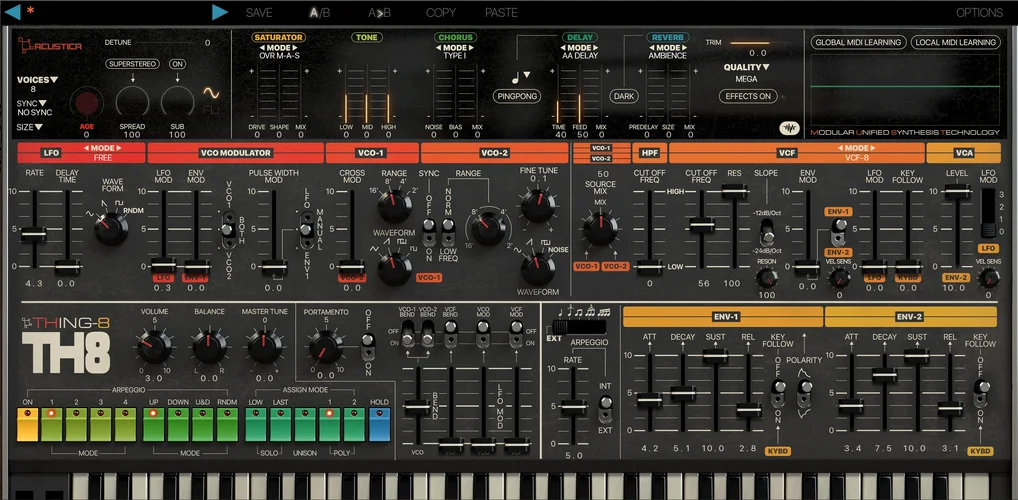Expand the SIZE dropdown
The height and width of the screenshot is (500, 1018).
[x=30, y=127]
